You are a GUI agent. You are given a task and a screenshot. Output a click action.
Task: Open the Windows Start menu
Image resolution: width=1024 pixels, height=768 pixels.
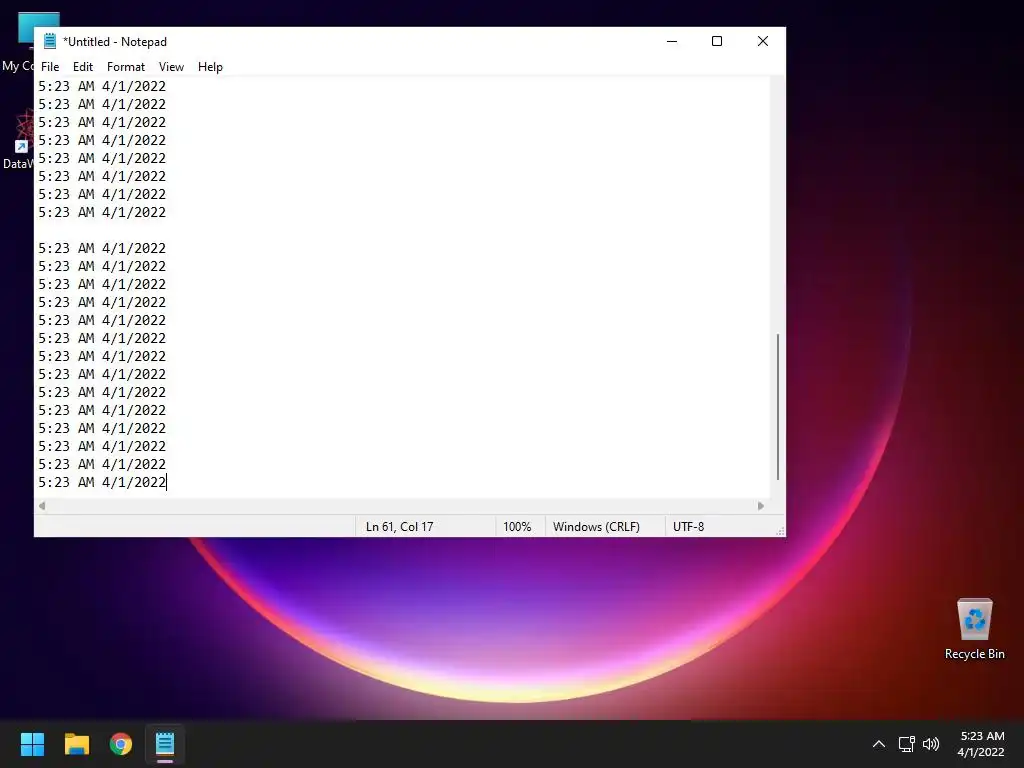click(32, 744)
